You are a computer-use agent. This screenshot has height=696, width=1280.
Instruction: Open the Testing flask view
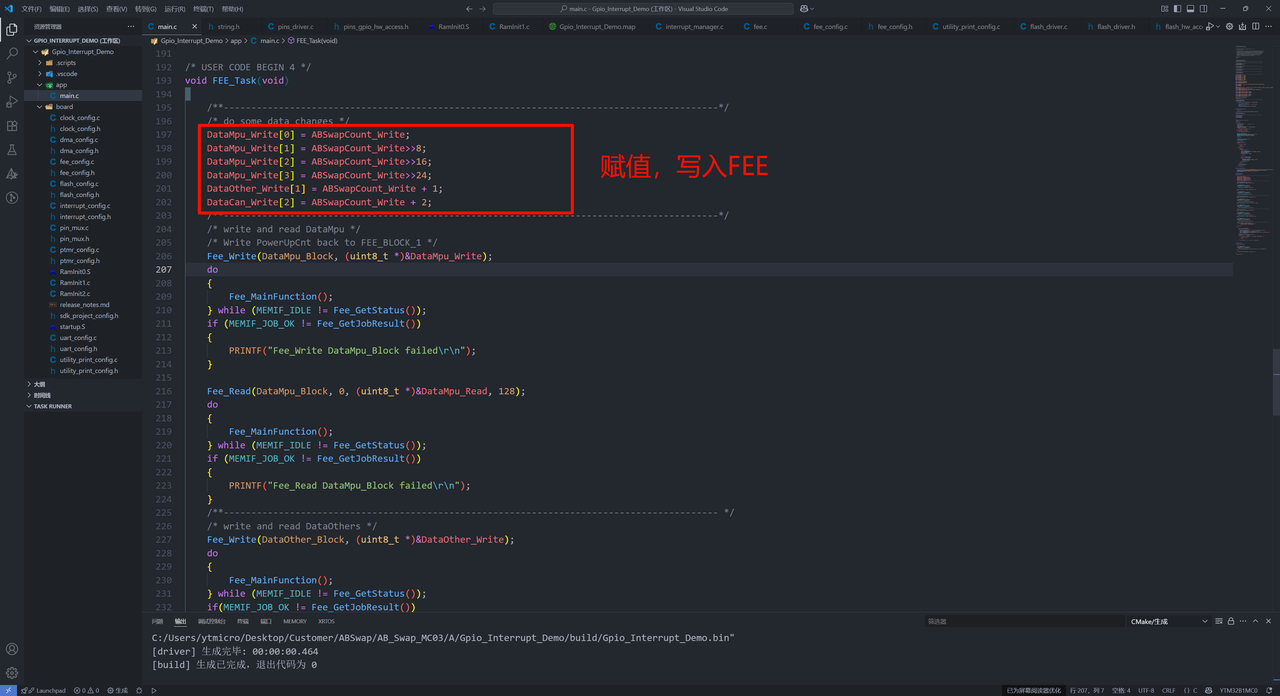pyautogui.click(x=12, y=150)
